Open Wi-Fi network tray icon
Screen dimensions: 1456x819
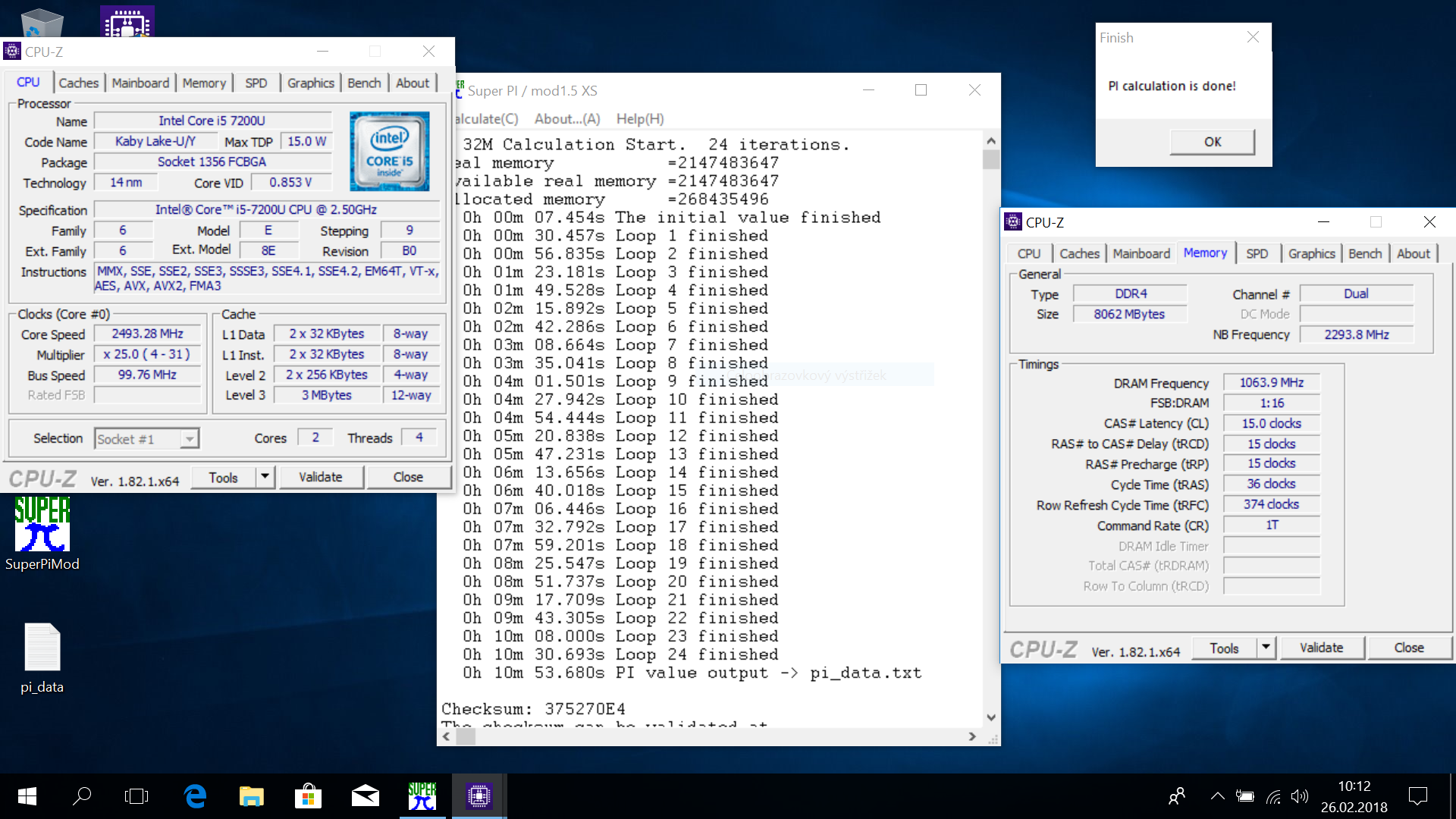1273,796
